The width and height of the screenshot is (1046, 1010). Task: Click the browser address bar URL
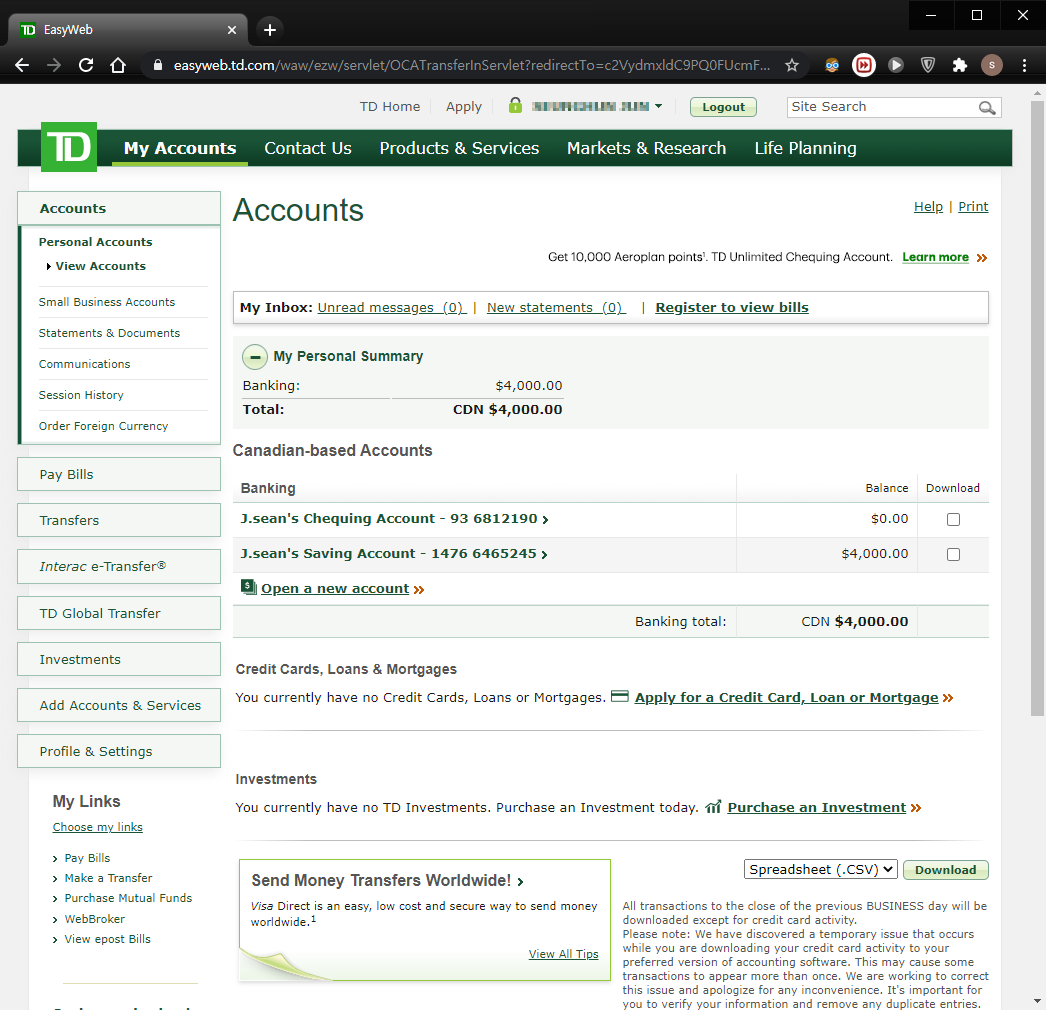[472, 65]
